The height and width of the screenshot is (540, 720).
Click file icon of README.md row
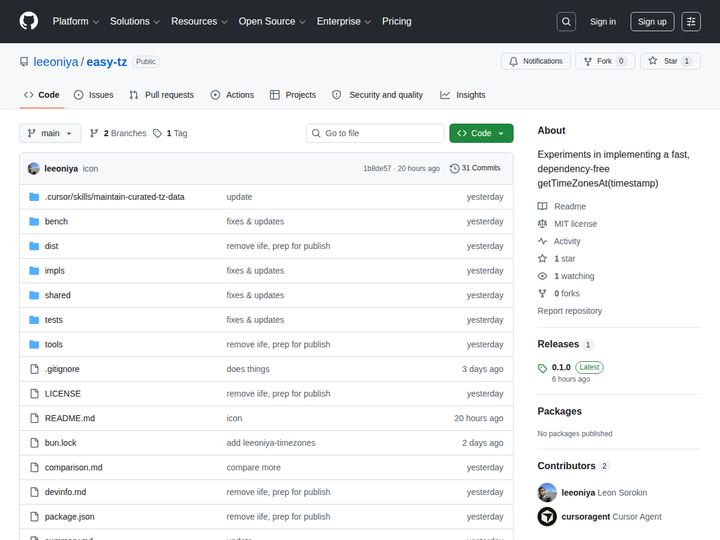tap(34, 418)
